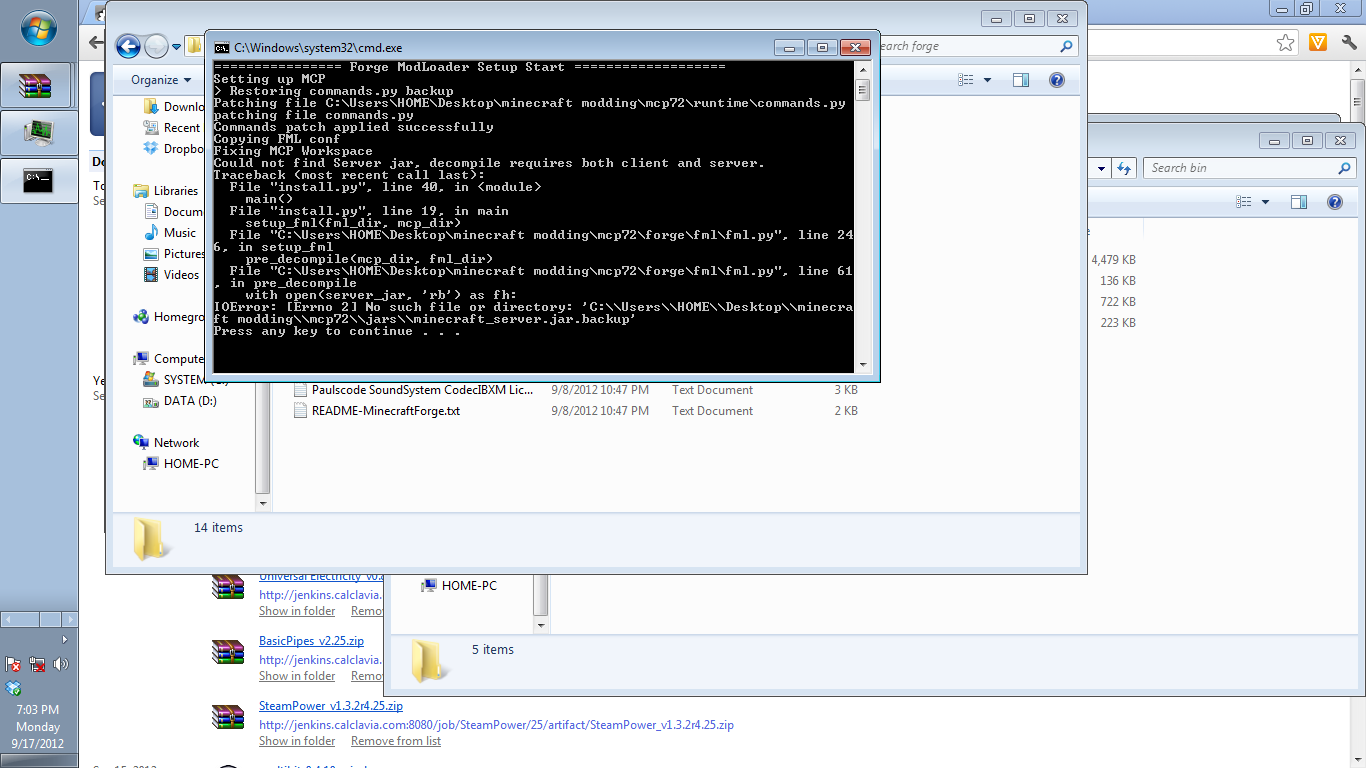Image resolution: width=1366 pixels, height=768 pixels.
Task: Click the Explorer Back arrow button
Action: 128,46
